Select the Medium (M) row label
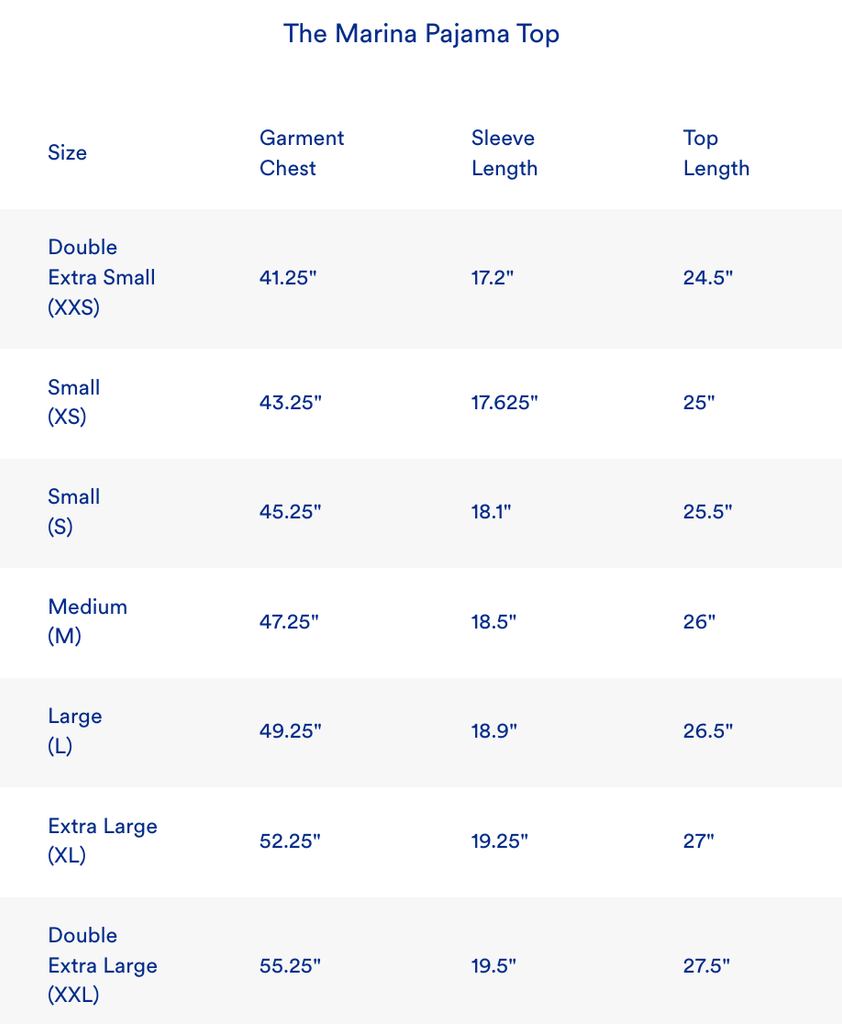842x1024 pixels. pyautogui.click(x=87, y=621)
